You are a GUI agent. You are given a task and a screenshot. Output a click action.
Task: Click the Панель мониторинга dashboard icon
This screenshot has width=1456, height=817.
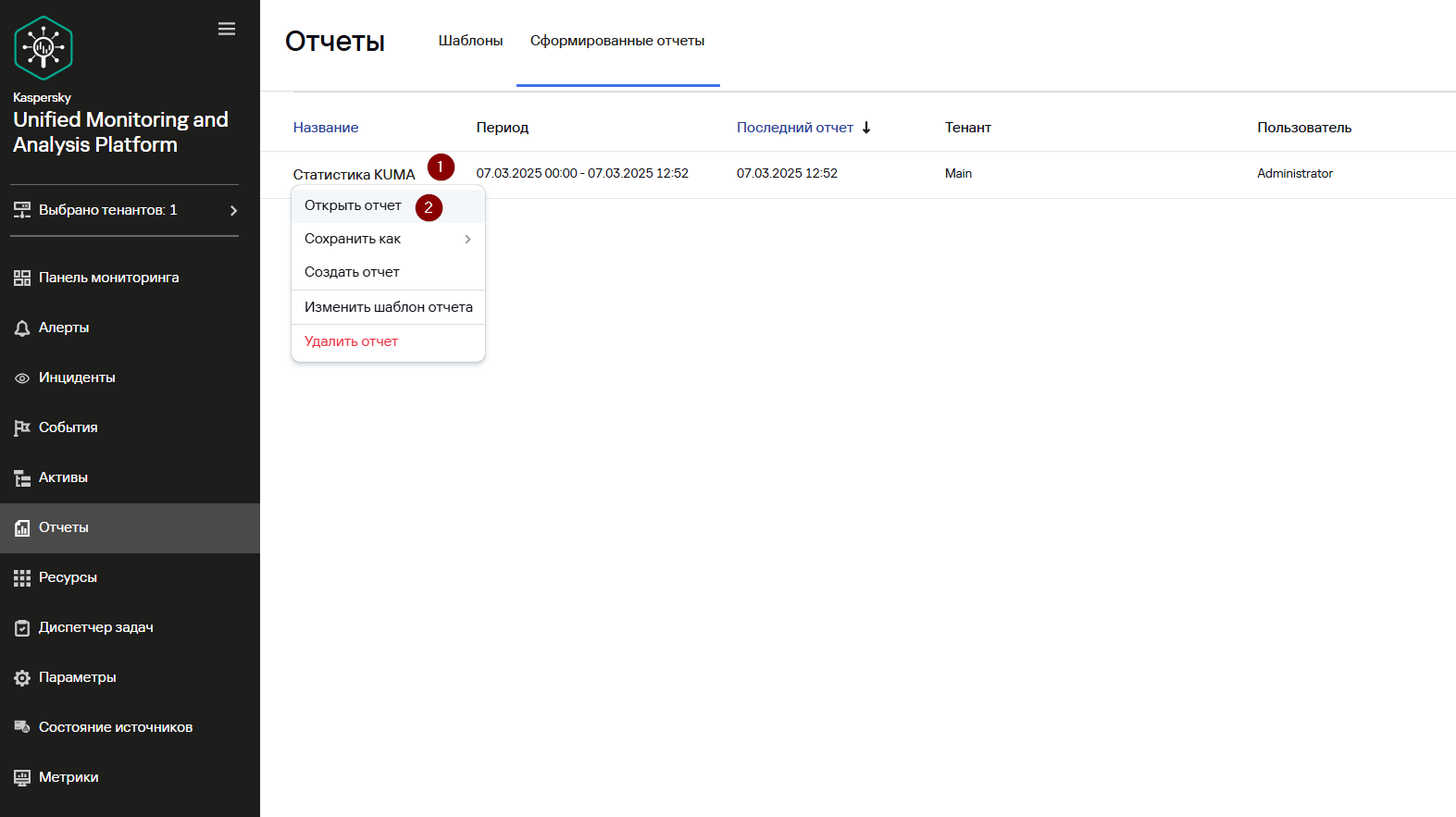tap(22, 278)
